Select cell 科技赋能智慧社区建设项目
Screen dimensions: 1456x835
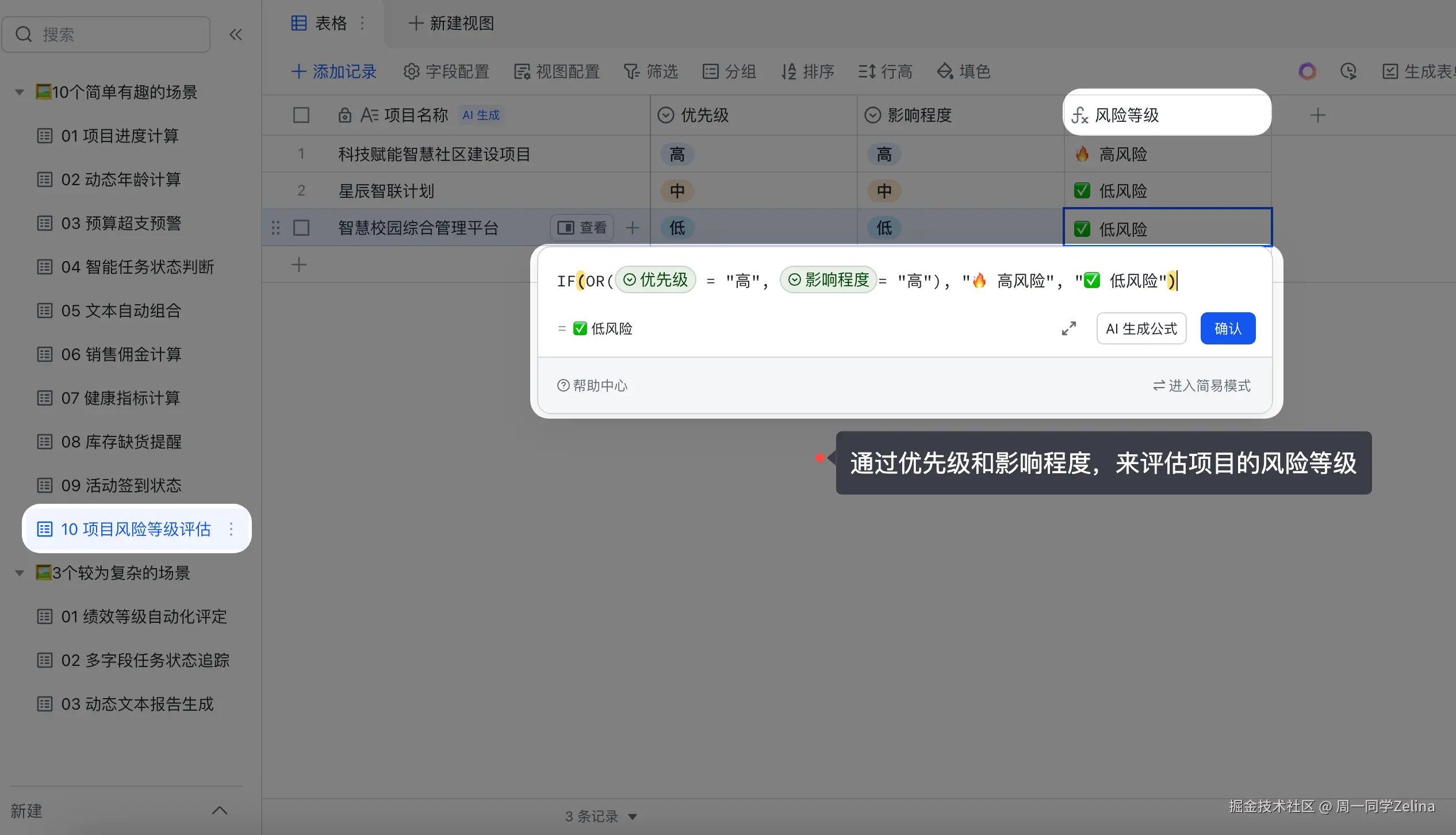(x=434, y=154)
